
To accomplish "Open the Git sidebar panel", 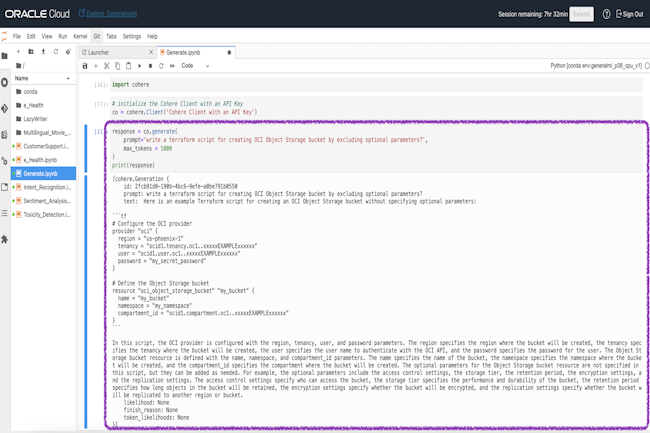I will coord(5,109).
